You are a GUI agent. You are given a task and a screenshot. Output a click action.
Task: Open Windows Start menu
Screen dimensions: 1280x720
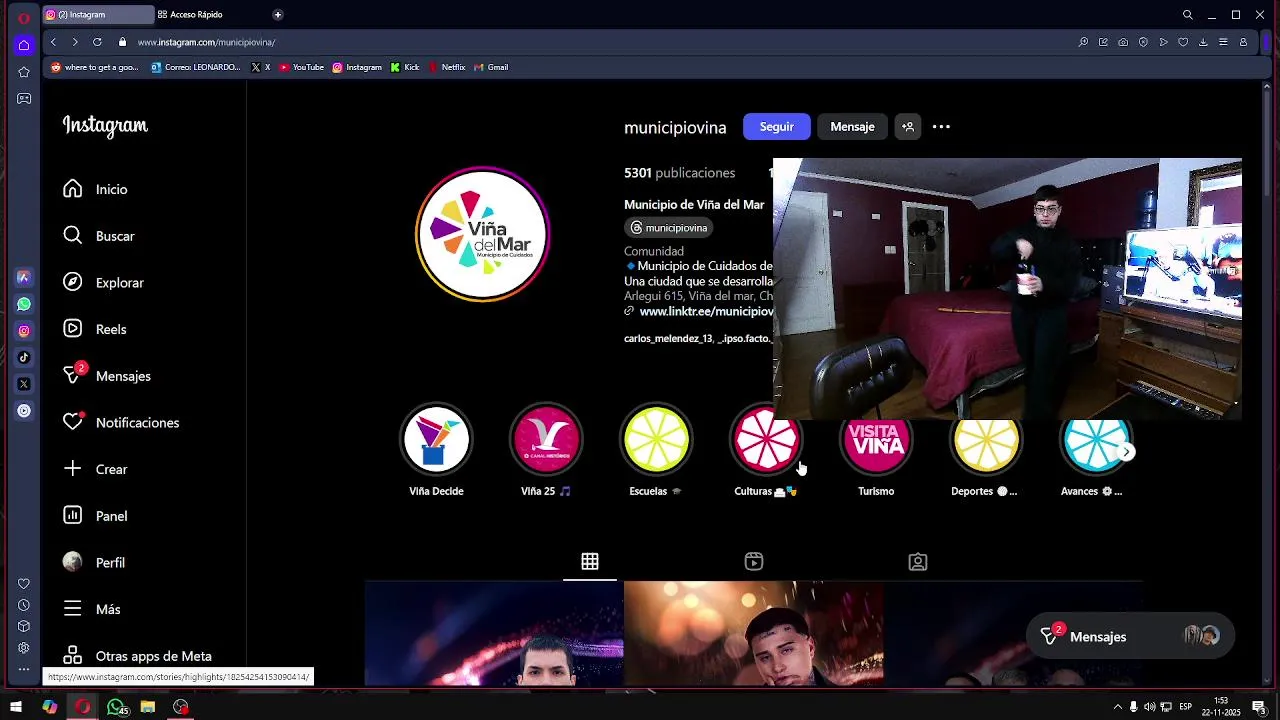tap(16, 707)
